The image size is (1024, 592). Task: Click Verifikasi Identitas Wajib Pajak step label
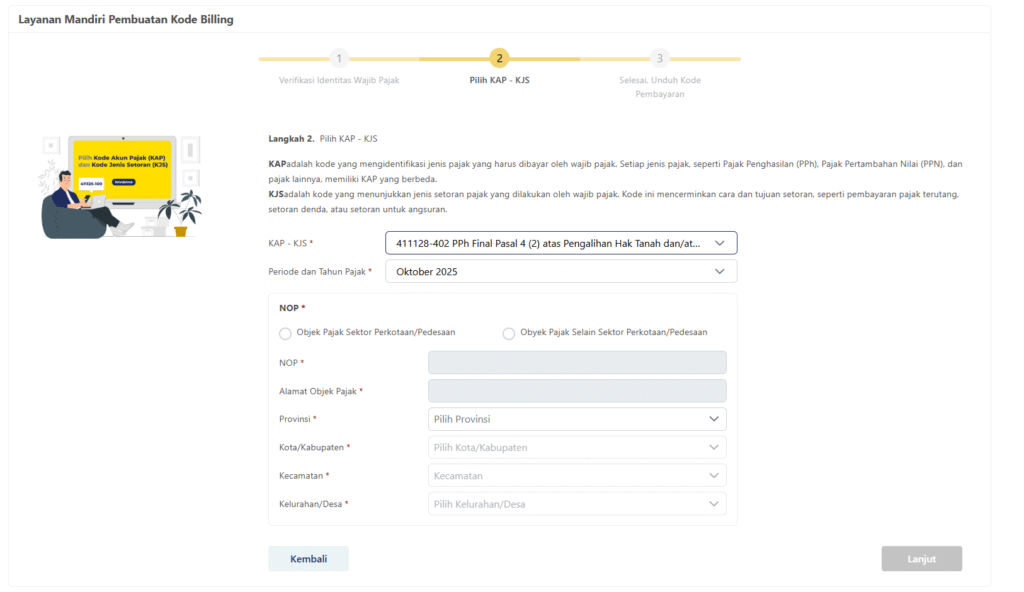pos(339,80)
